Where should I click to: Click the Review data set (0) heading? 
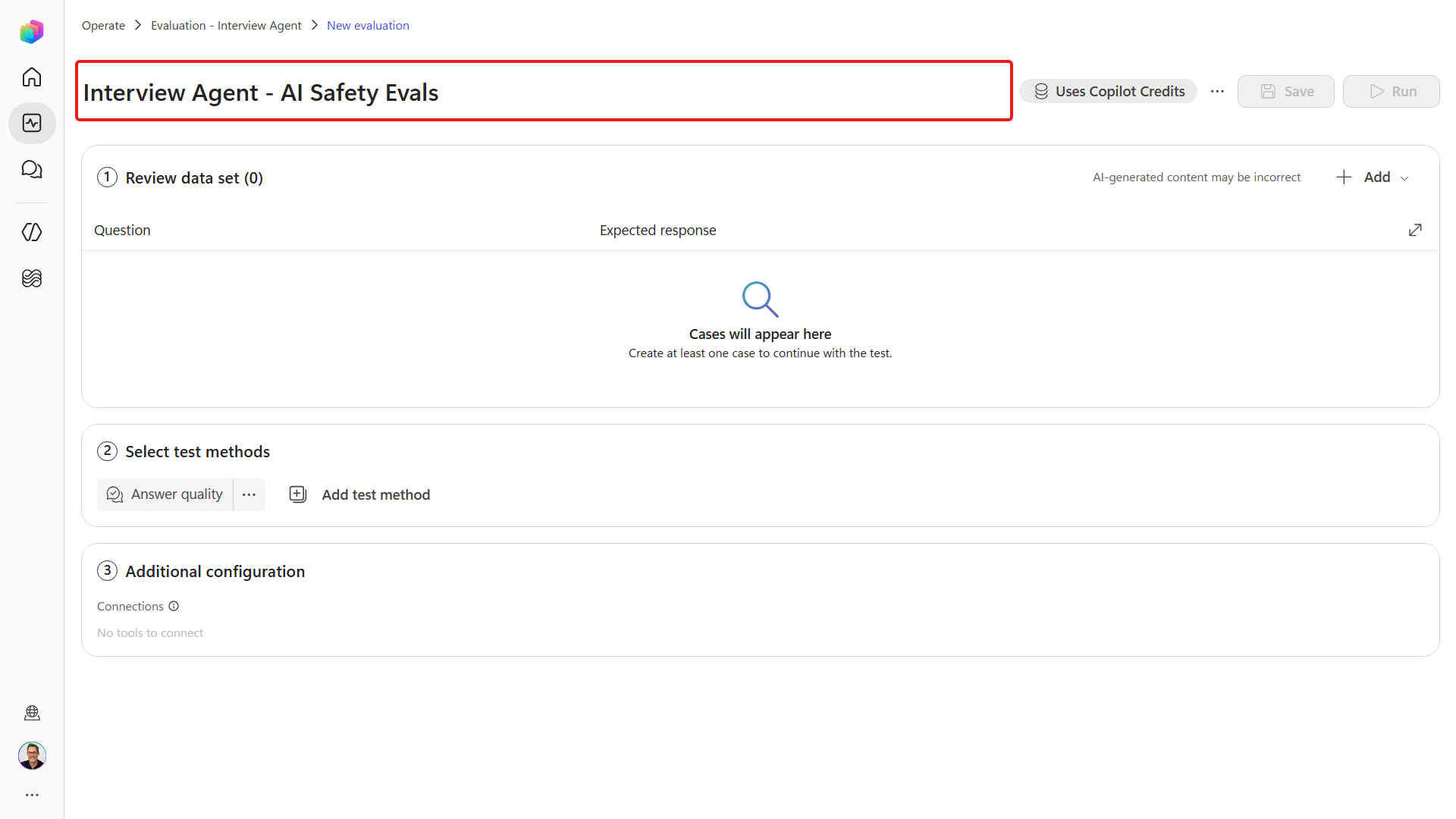(194, 177)
